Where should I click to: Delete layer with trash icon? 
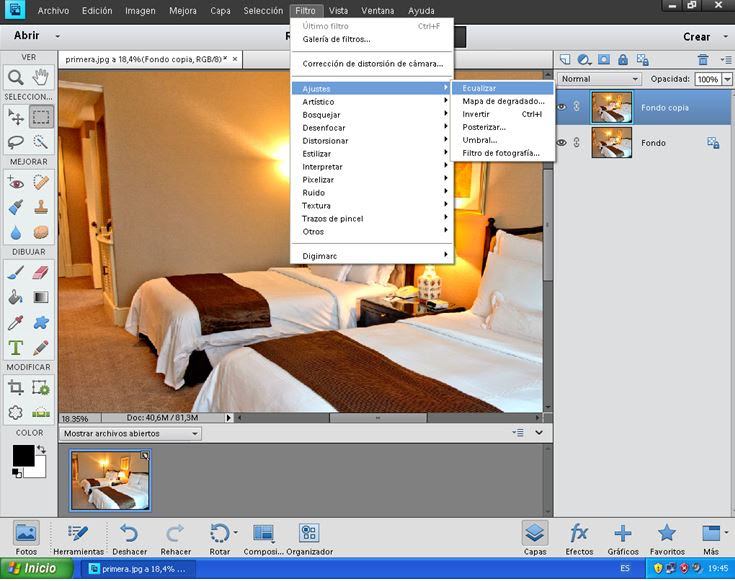coord(703,60)
